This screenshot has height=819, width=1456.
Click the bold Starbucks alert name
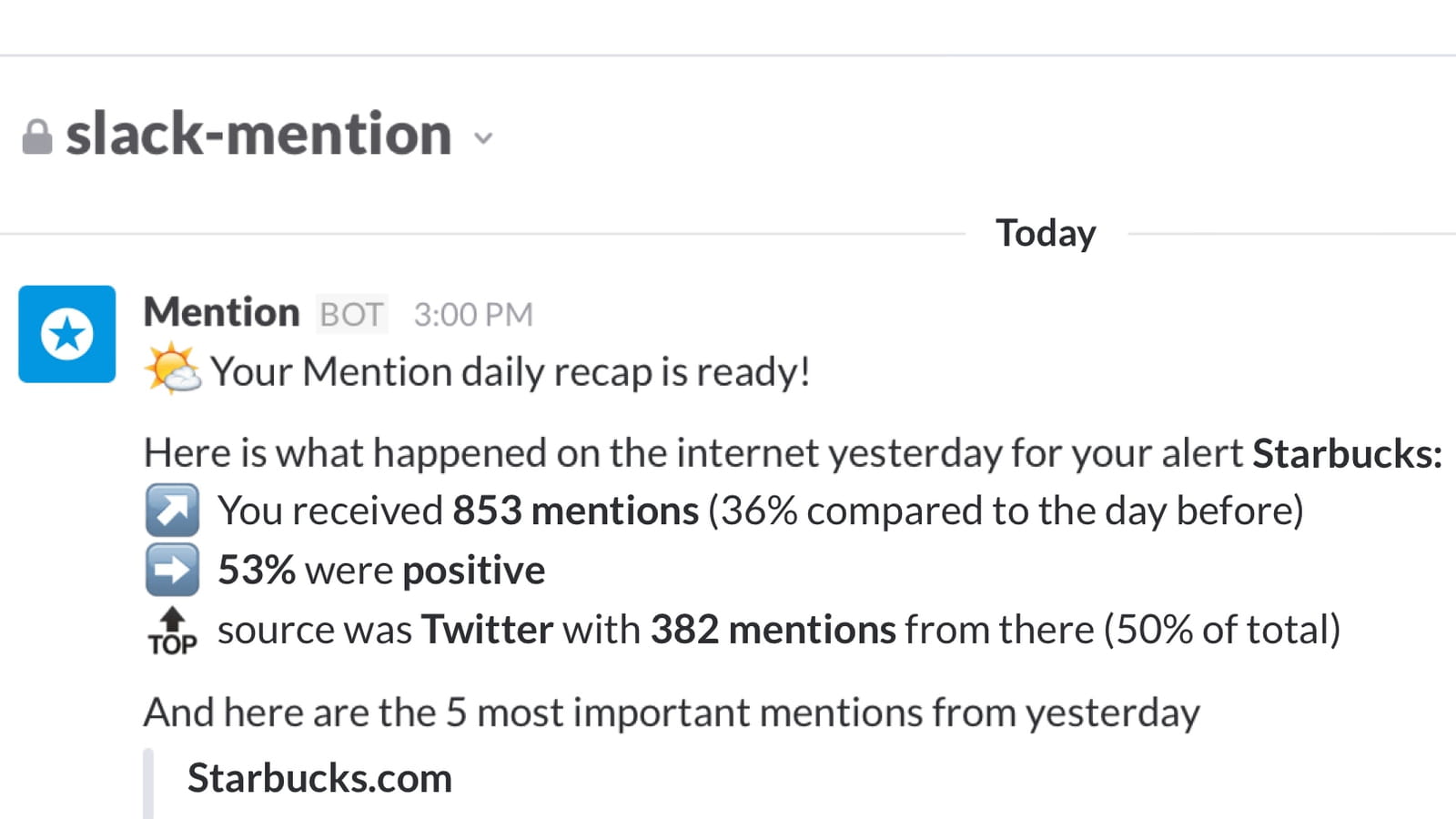click(x=1347, y=452)
